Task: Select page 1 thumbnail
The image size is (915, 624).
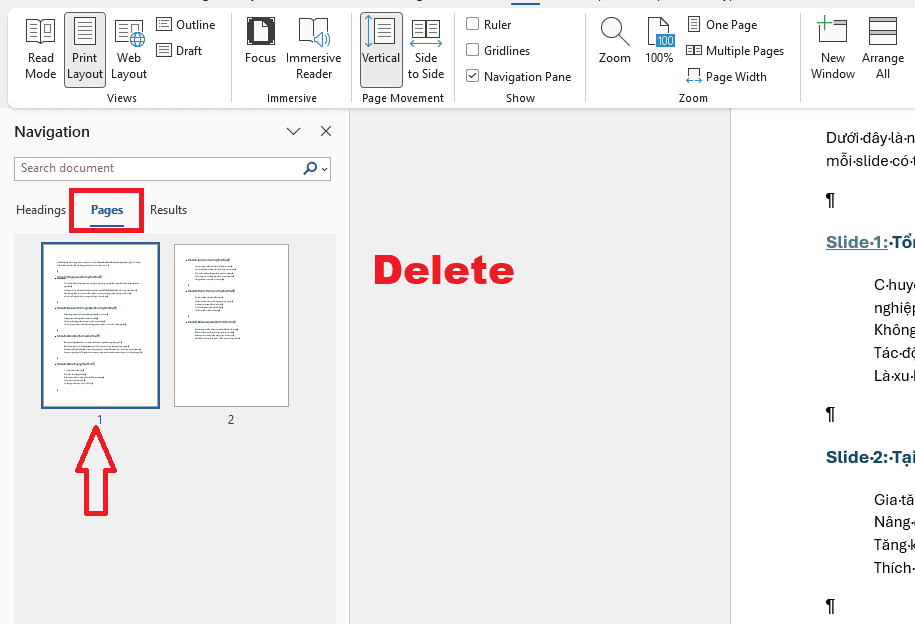Action: (100, 326)
